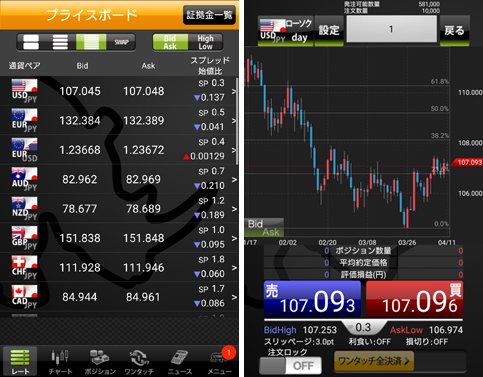Tap the CAD/JPY flag icon

click(24, 296)
